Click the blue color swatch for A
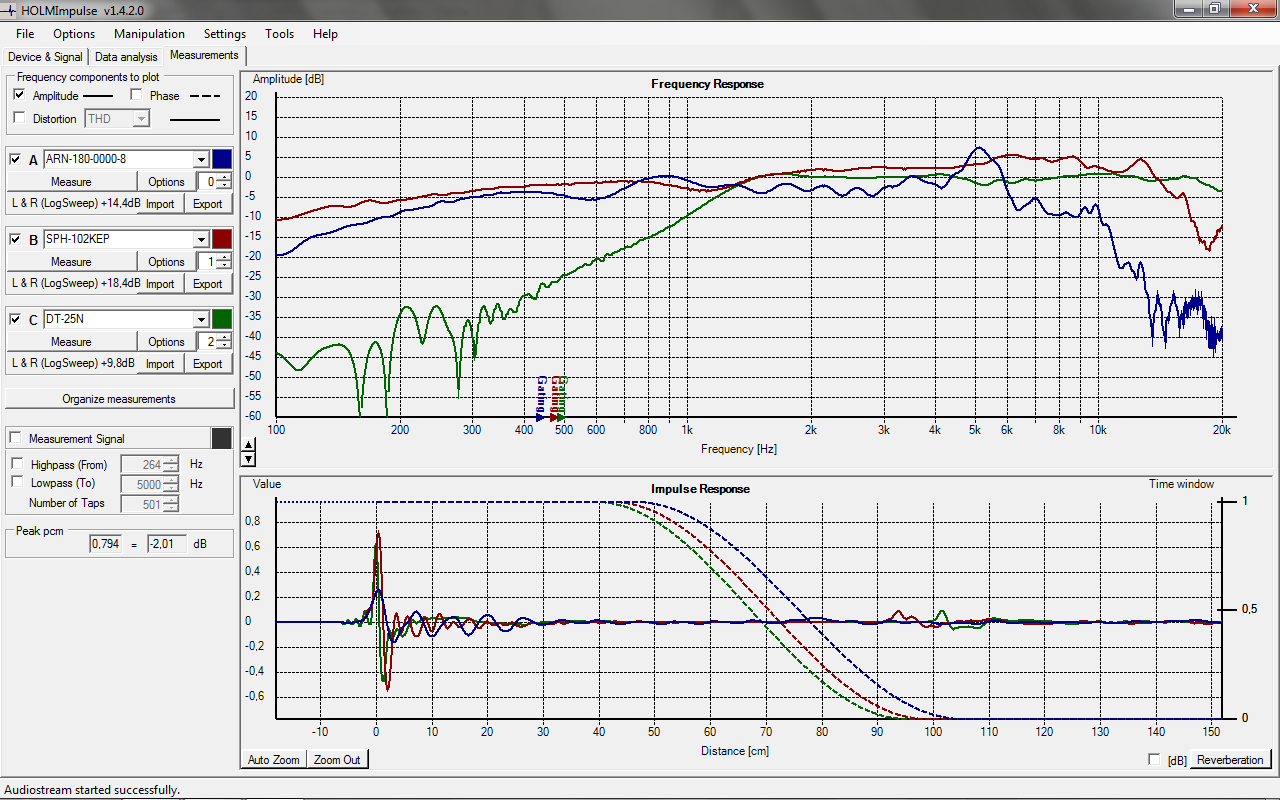1280x800 pixels. coord(222,159)
